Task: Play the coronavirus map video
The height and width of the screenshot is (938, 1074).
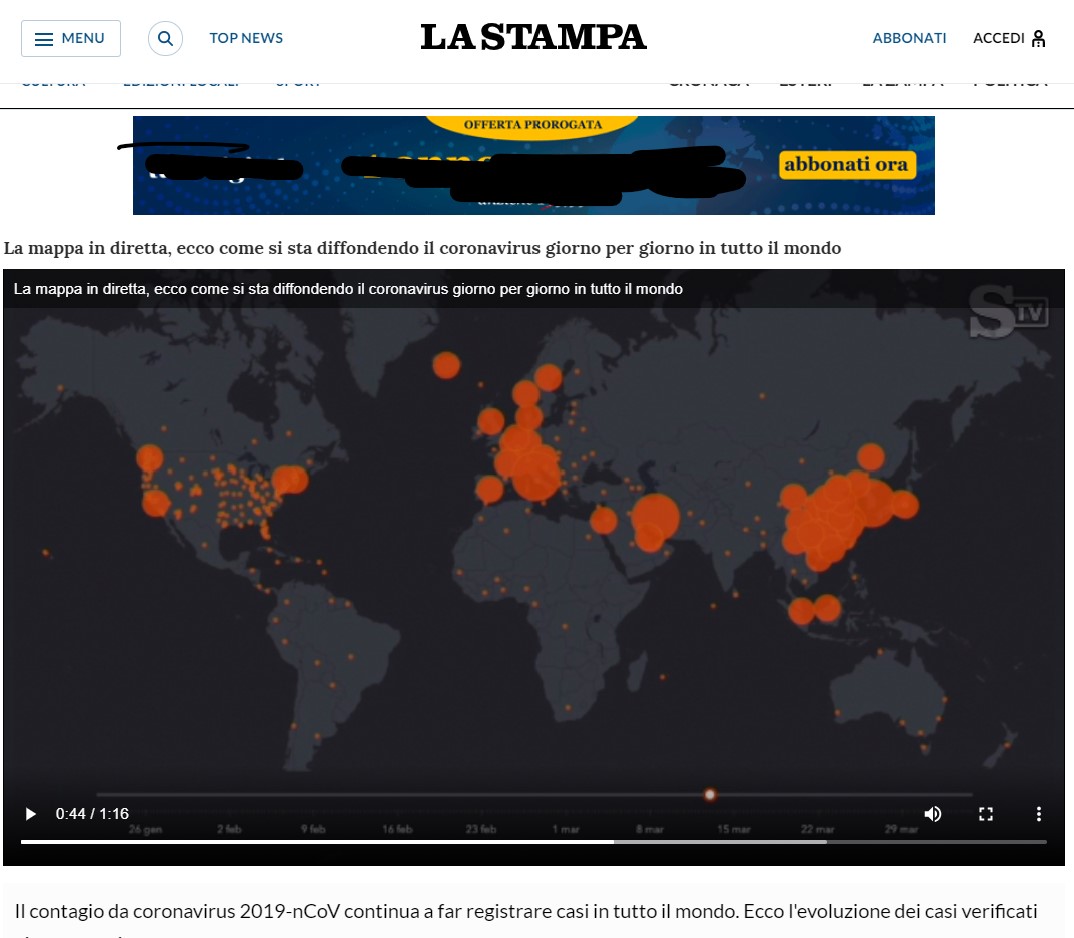Action: coord(31,814)
